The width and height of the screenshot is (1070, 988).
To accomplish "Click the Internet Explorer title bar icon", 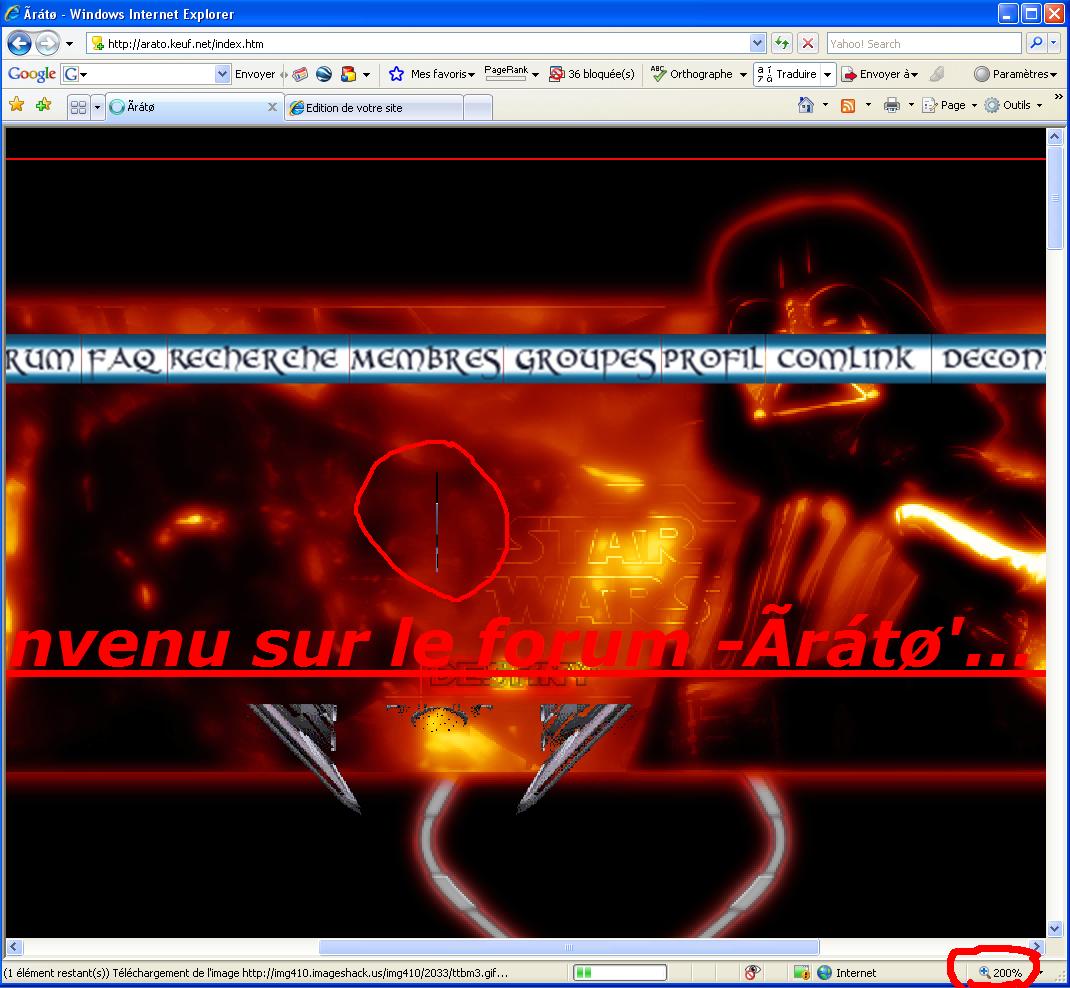I will click(x=12, y=14).
